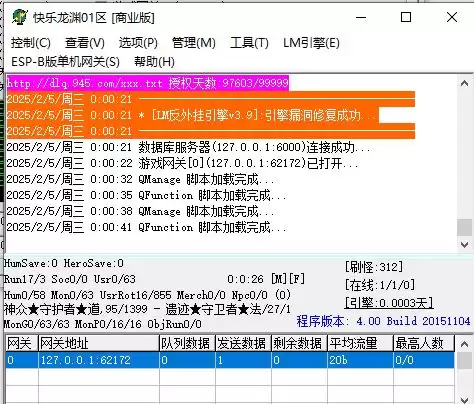Select the 0:00:41 QFunction log line
The image size is (474, 404).
pyautogui.click(x=147, y=227)
